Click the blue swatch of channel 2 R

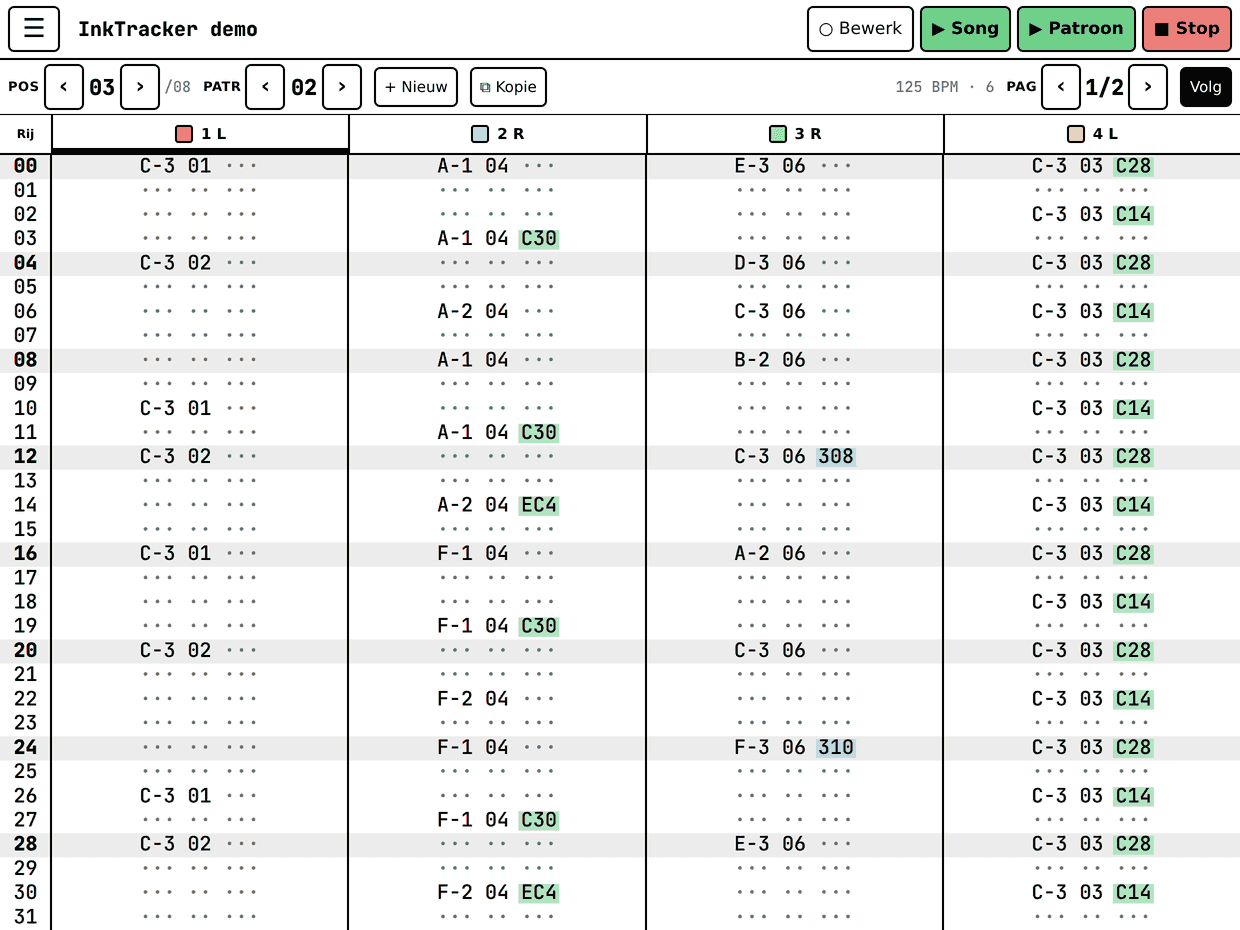tap(480, 134)
